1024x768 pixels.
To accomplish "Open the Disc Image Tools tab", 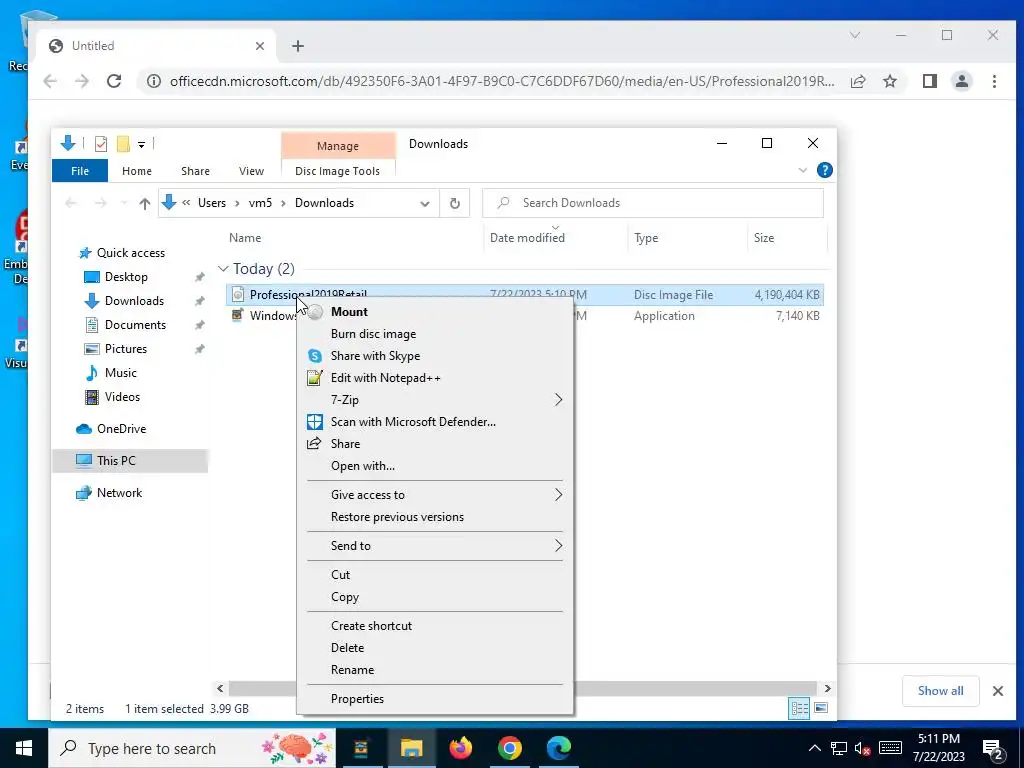I will pos(338,171).
